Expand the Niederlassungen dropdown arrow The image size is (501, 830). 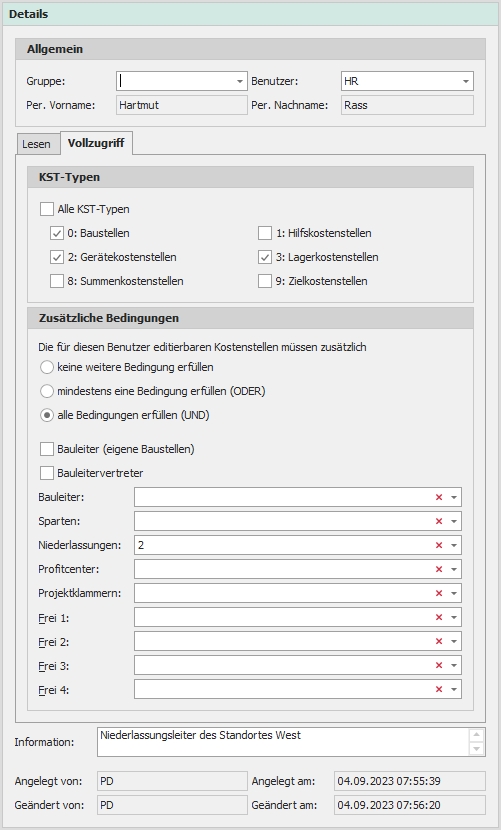tap(454, 545)
